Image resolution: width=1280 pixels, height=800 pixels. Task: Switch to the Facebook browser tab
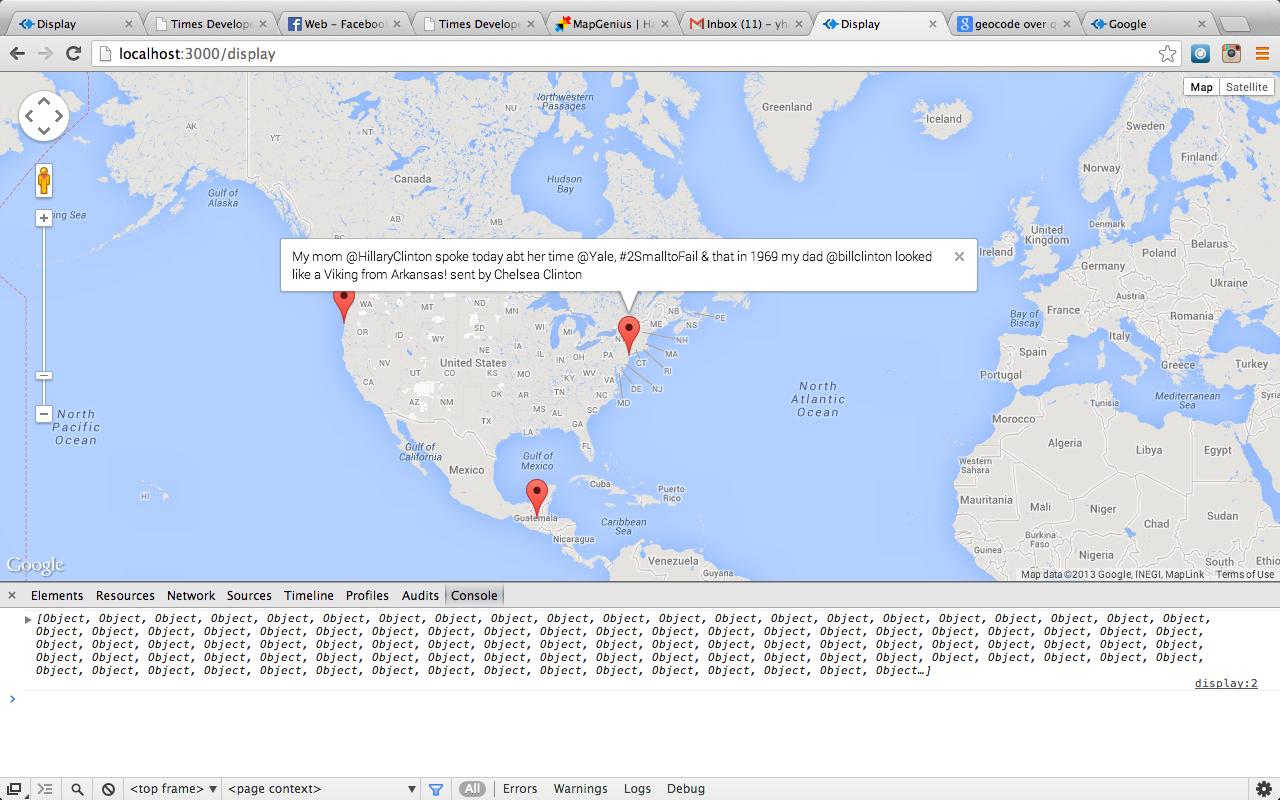[x=343, y=24]
